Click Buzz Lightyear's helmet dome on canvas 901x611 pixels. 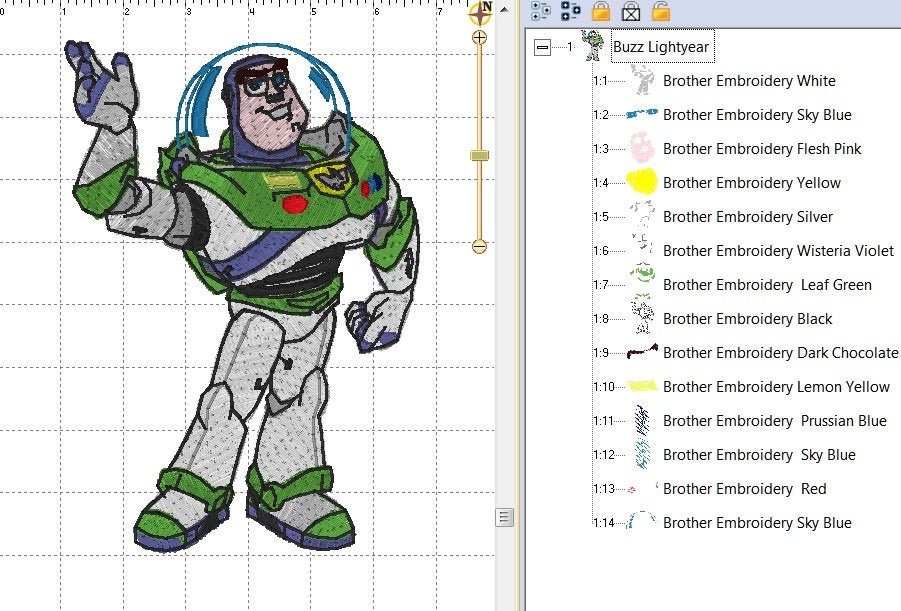(x=263, y=98)
